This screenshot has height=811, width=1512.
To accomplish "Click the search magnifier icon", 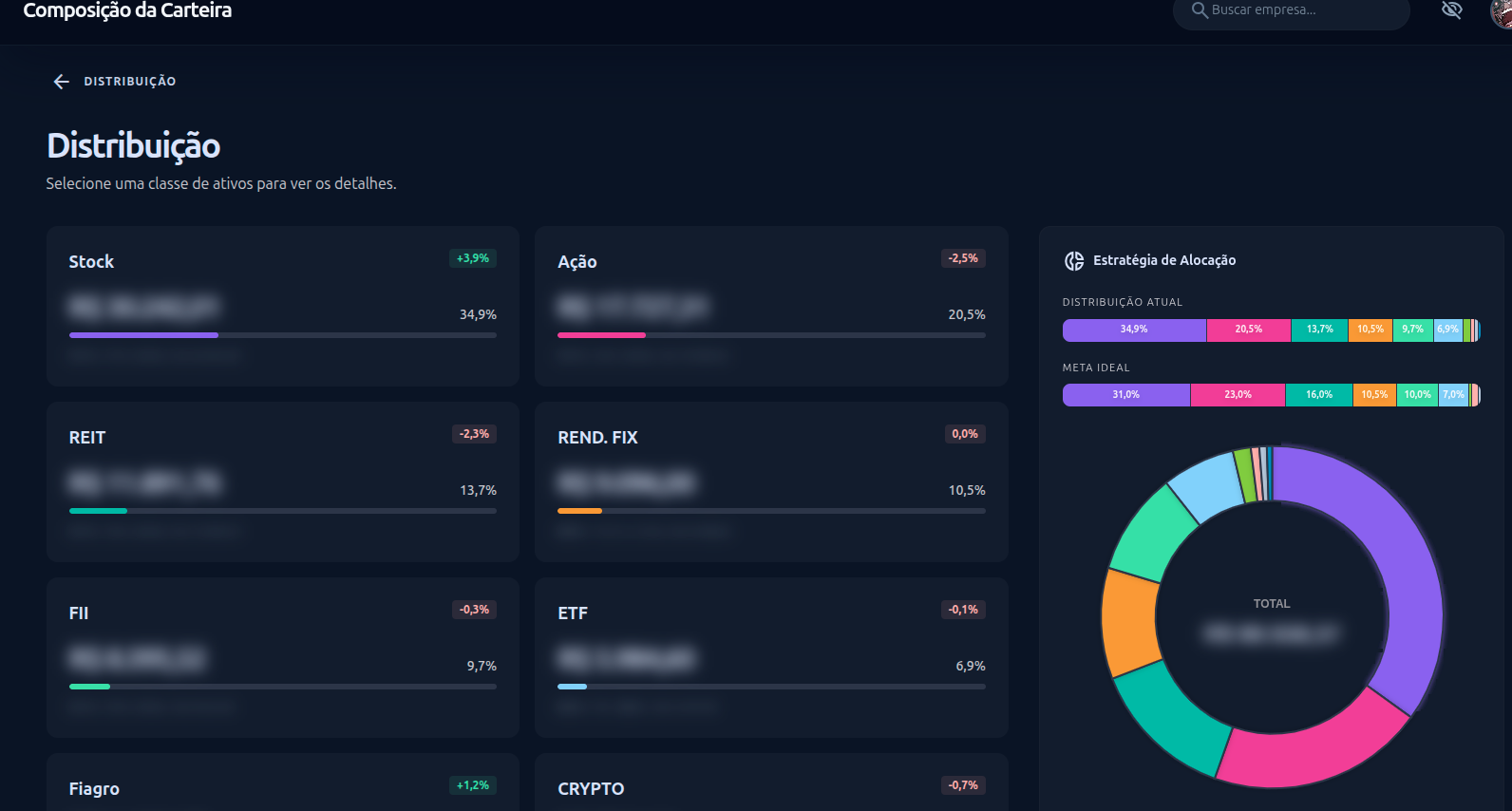I will click(x=1200, y=10).
